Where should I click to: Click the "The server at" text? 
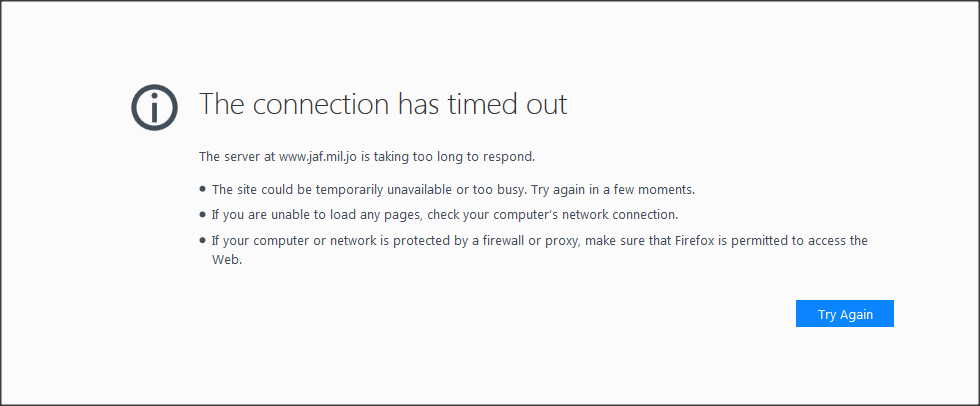point(237,156)
